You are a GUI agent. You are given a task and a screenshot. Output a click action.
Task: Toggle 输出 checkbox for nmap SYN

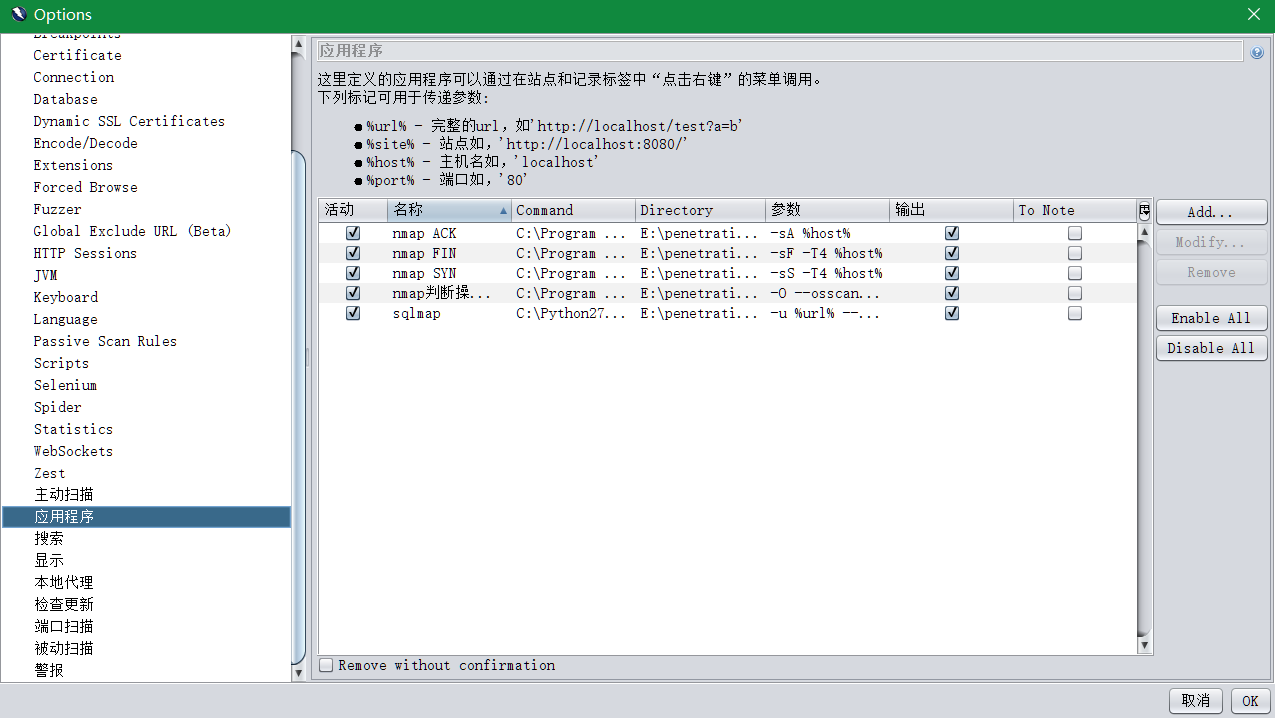point(952,273)
